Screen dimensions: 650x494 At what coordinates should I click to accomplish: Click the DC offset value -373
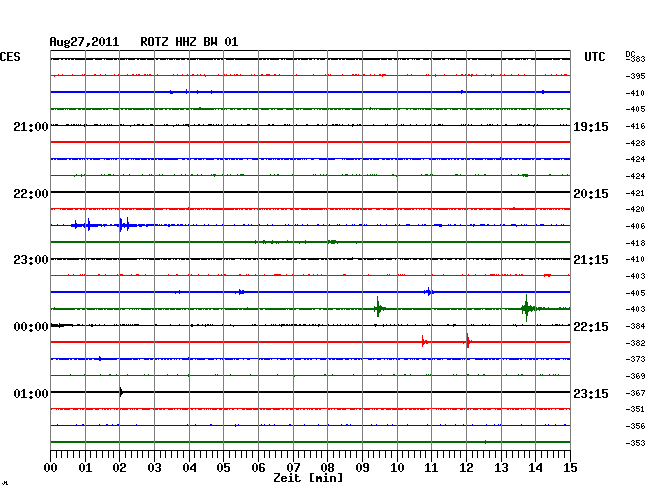coord(635,359)
